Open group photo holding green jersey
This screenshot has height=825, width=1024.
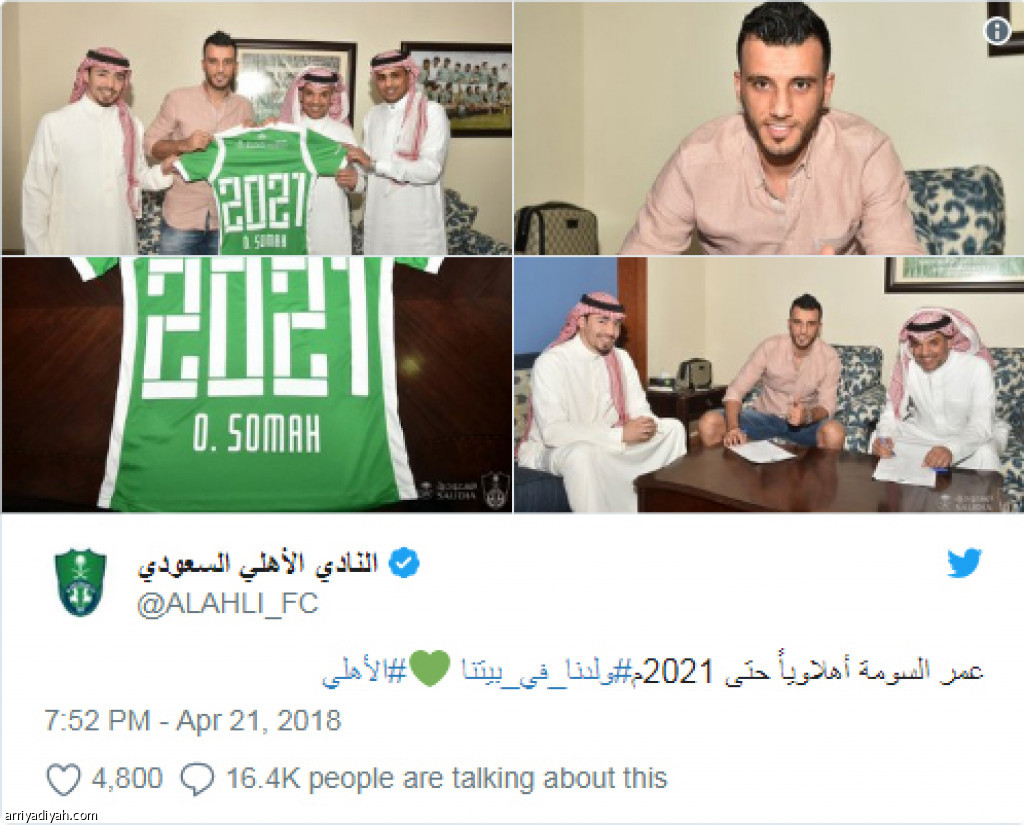click(257, 128)
